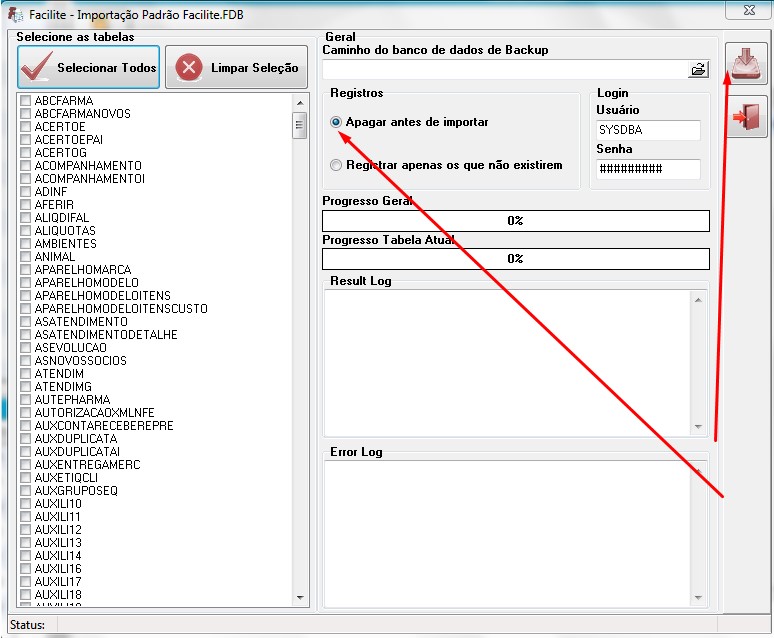Click table list scrollbar up arrow
The image size is (774, 638).
click(x=300, y=103)
